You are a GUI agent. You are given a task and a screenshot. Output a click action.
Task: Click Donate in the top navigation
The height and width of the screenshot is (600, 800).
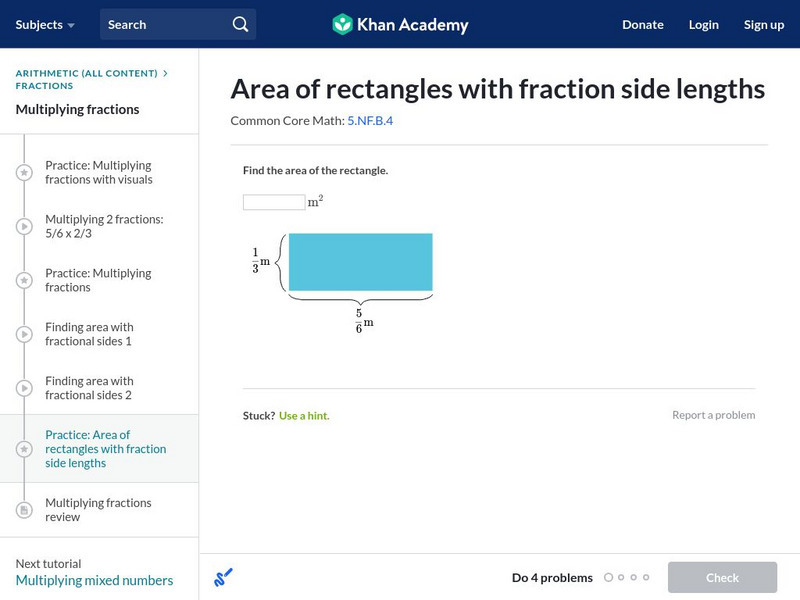pos(642,24)
